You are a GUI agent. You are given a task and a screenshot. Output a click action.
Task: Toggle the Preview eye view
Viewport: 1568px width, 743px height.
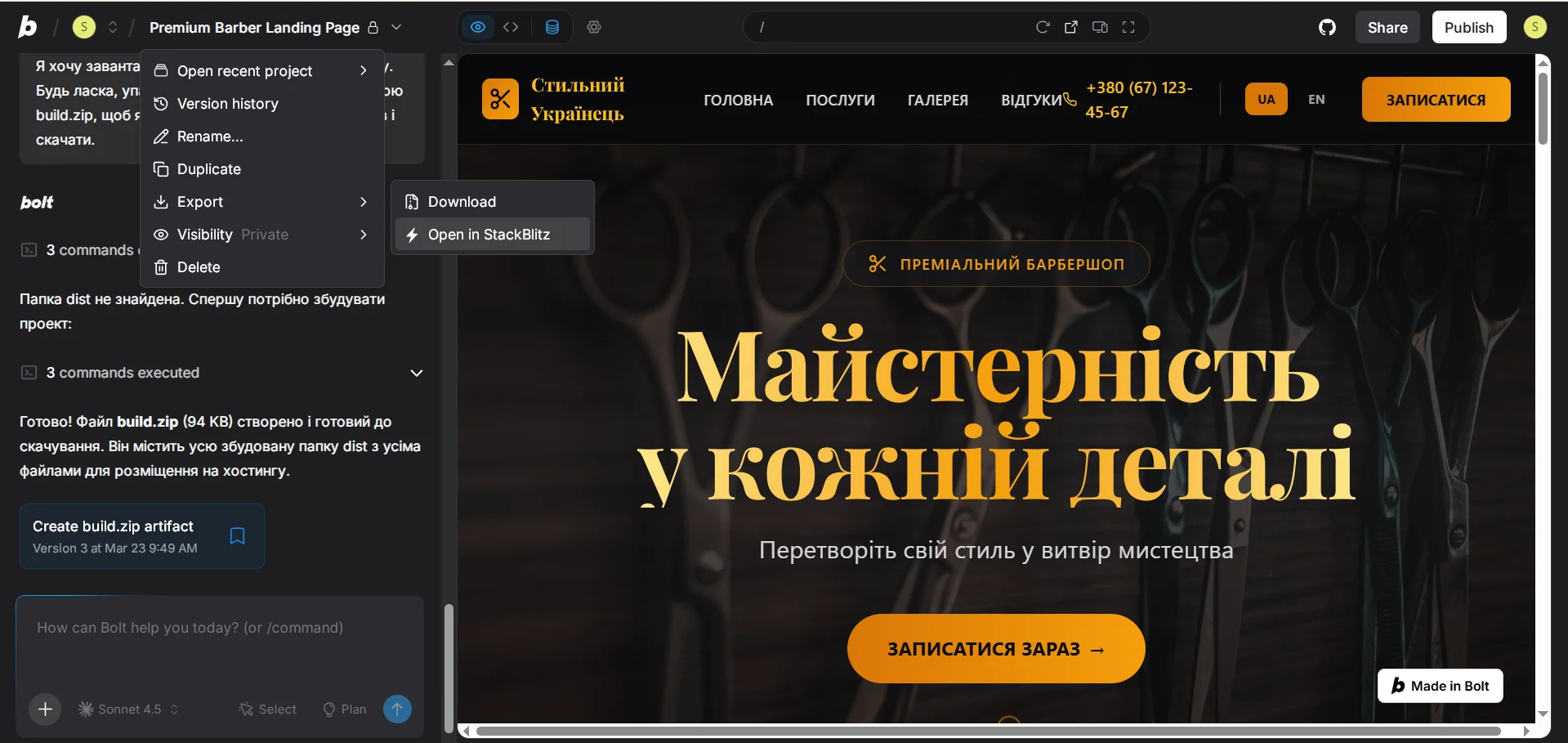point(478,27)
